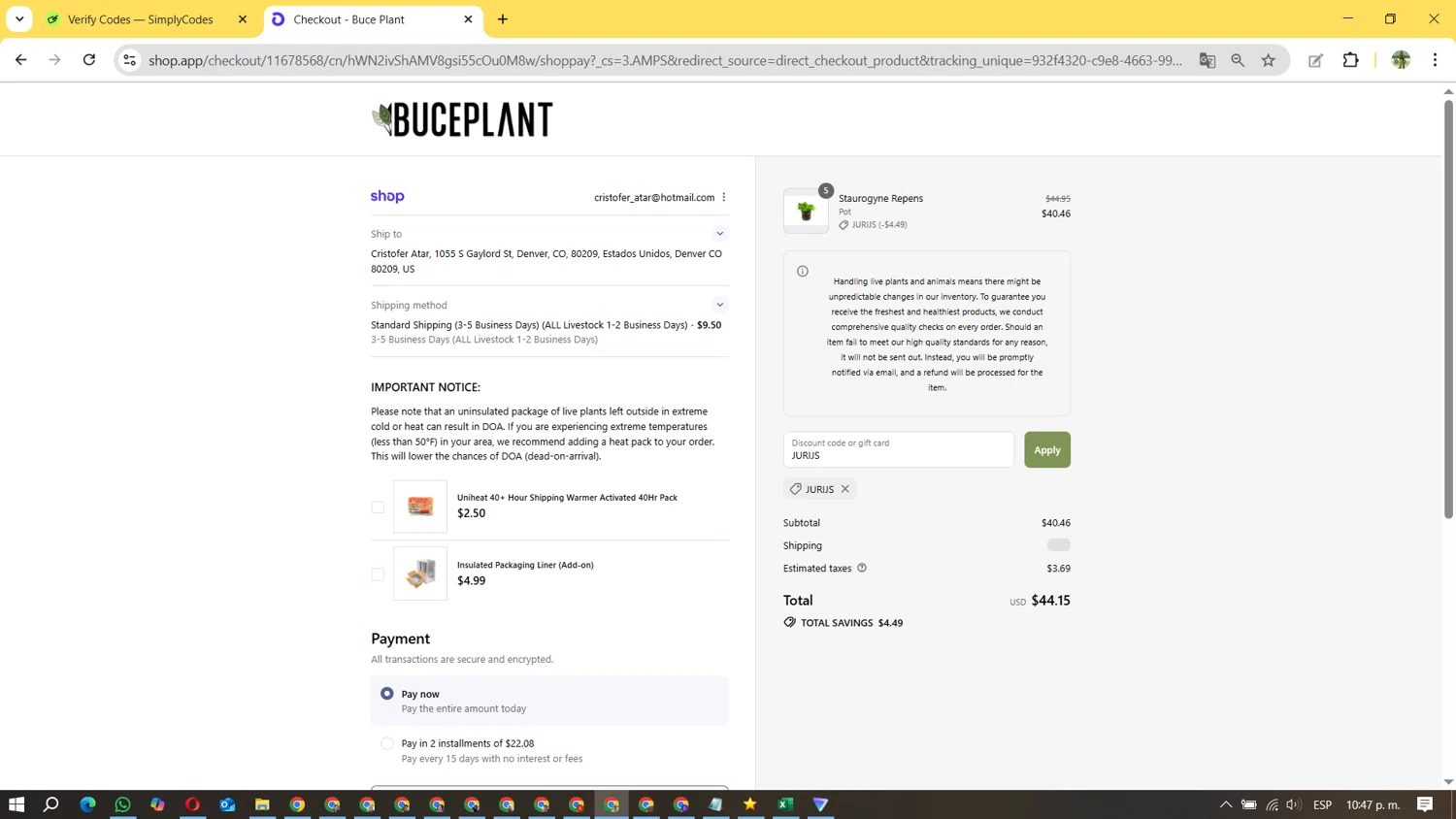Open the browser extensions puzzle icon
Screen dimensions: 1456x819
tap(1350, 60)
